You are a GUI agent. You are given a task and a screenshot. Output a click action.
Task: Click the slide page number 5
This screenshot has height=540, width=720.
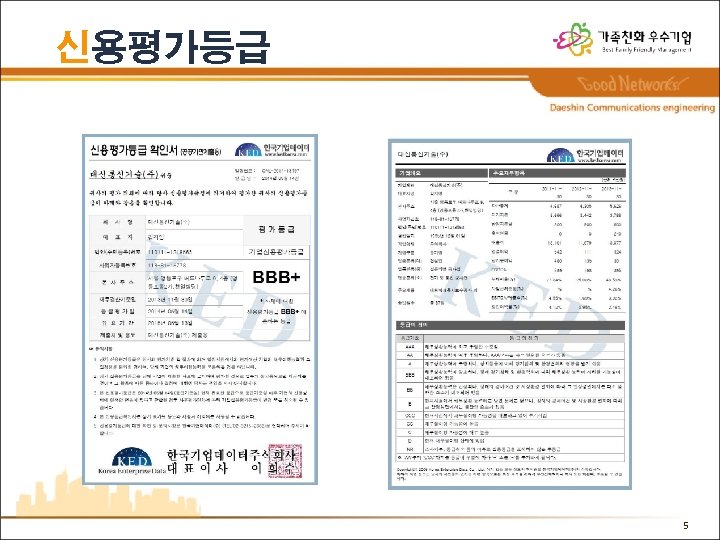[x=686, y=525]
